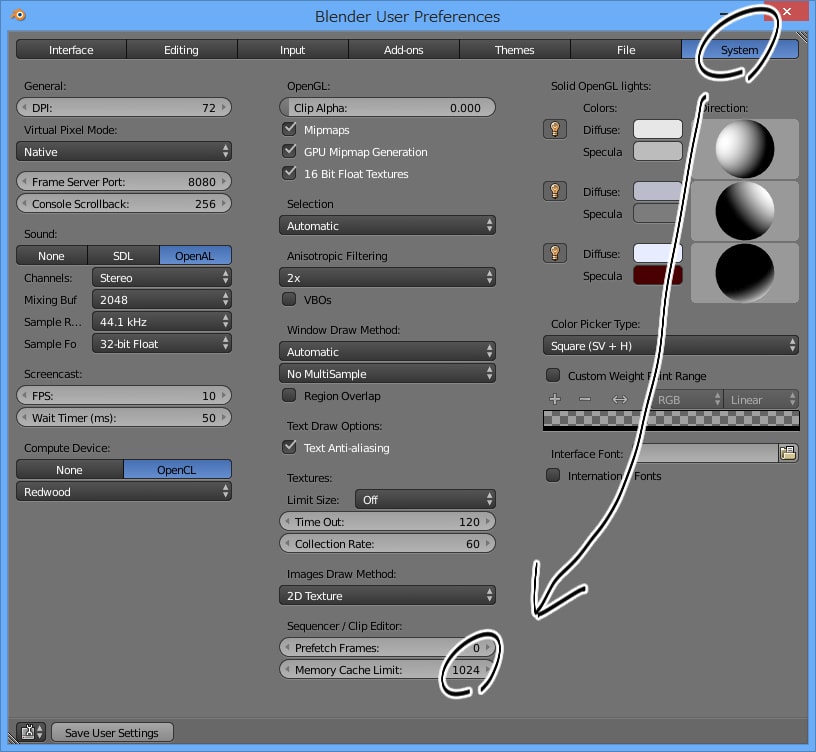This screenshot has width=816, height=752.
Task: Pick the first light's Diffuse color swatch
Action: 658,129
